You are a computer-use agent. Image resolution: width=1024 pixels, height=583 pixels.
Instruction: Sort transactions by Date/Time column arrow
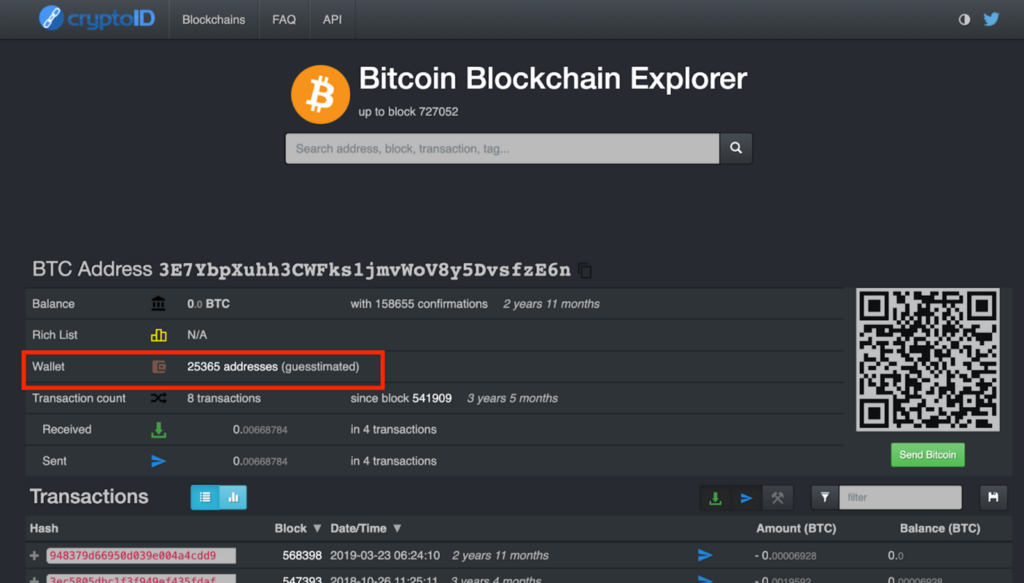(397, 528)
